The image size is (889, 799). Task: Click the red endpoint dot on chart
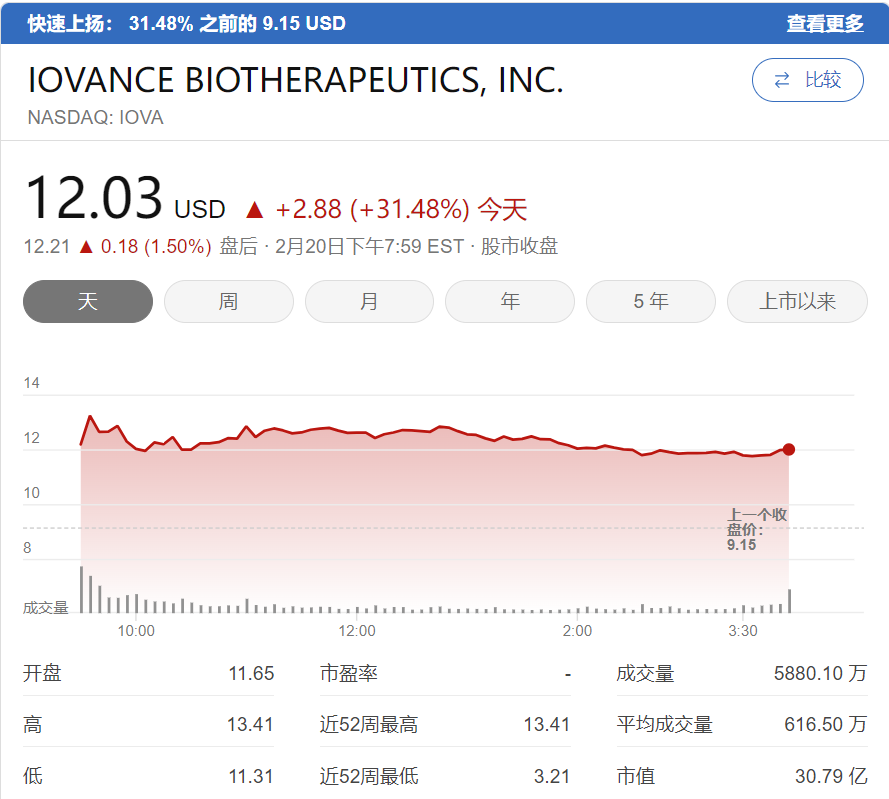point(789,449)
